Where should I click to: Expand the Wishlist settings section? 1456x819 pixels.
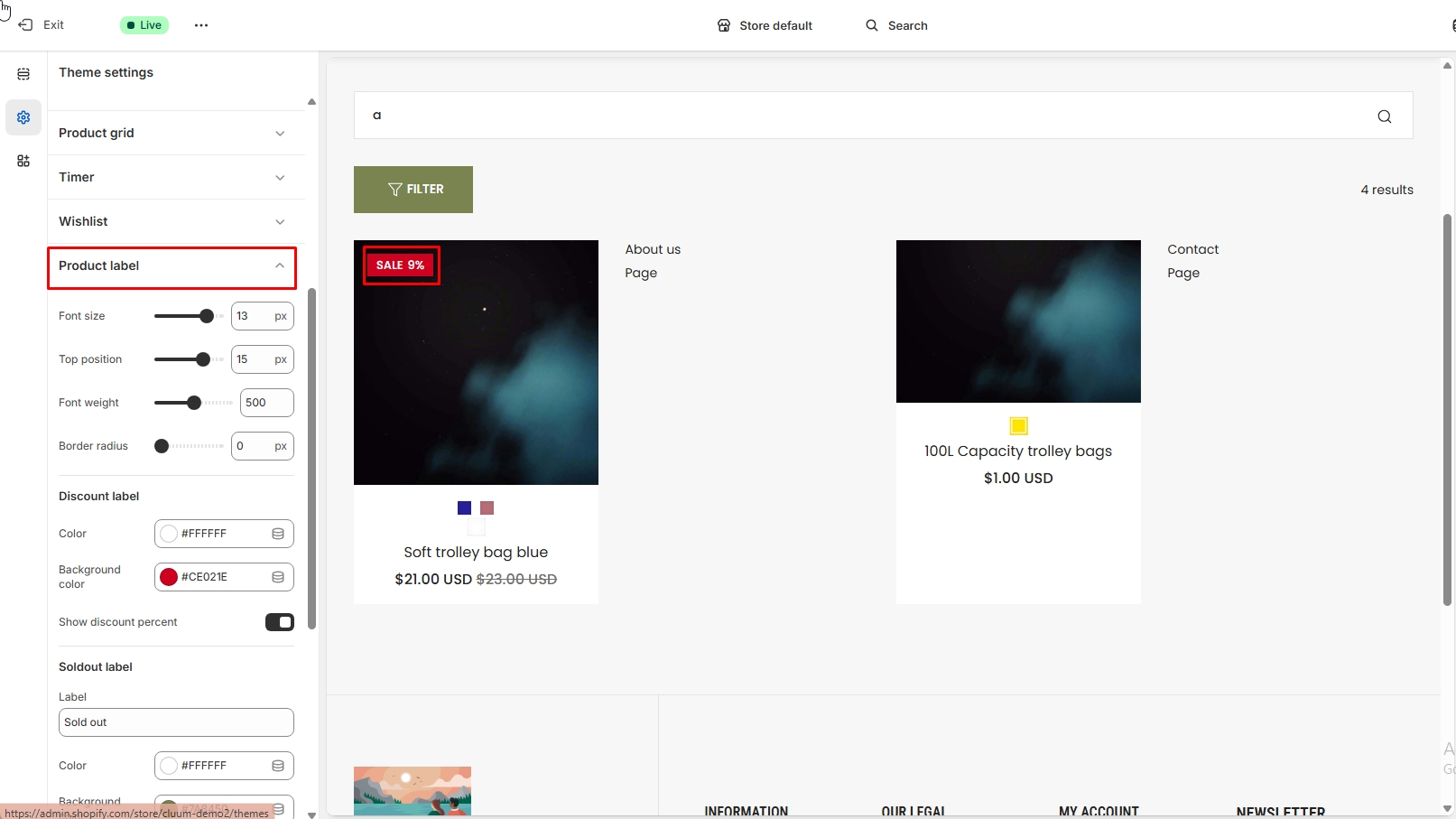coord(172,221)
